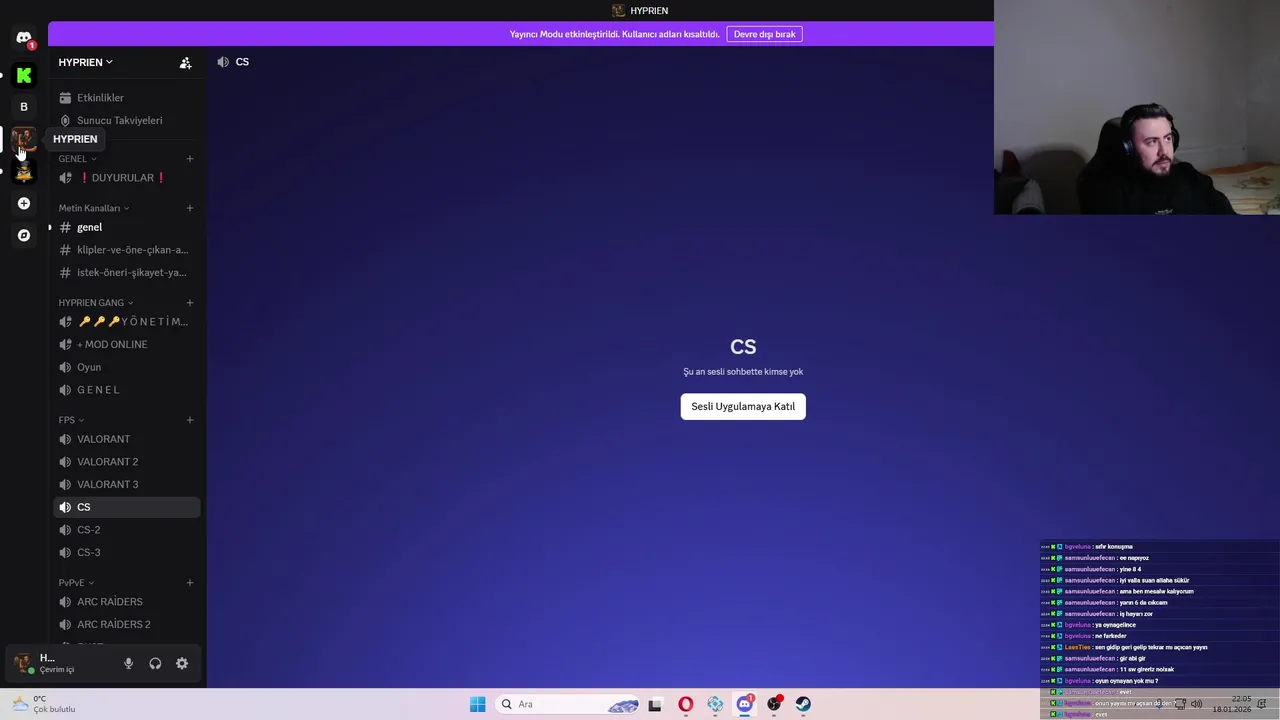Open Windows Start menu
This screenshot has height=720, width=1280.
(478, 704)
